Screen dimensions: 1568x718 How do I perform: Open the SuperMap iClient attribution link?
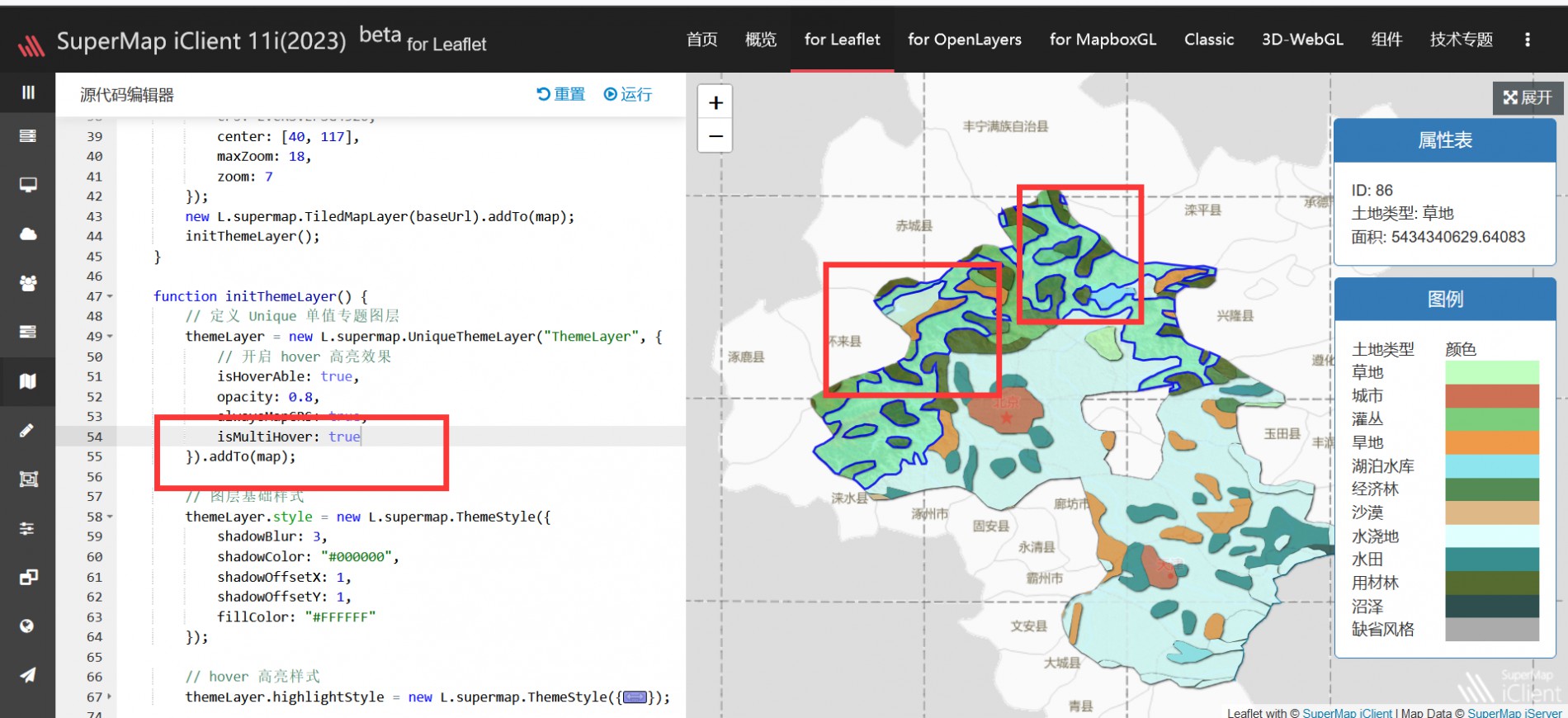coord(1347,712)
